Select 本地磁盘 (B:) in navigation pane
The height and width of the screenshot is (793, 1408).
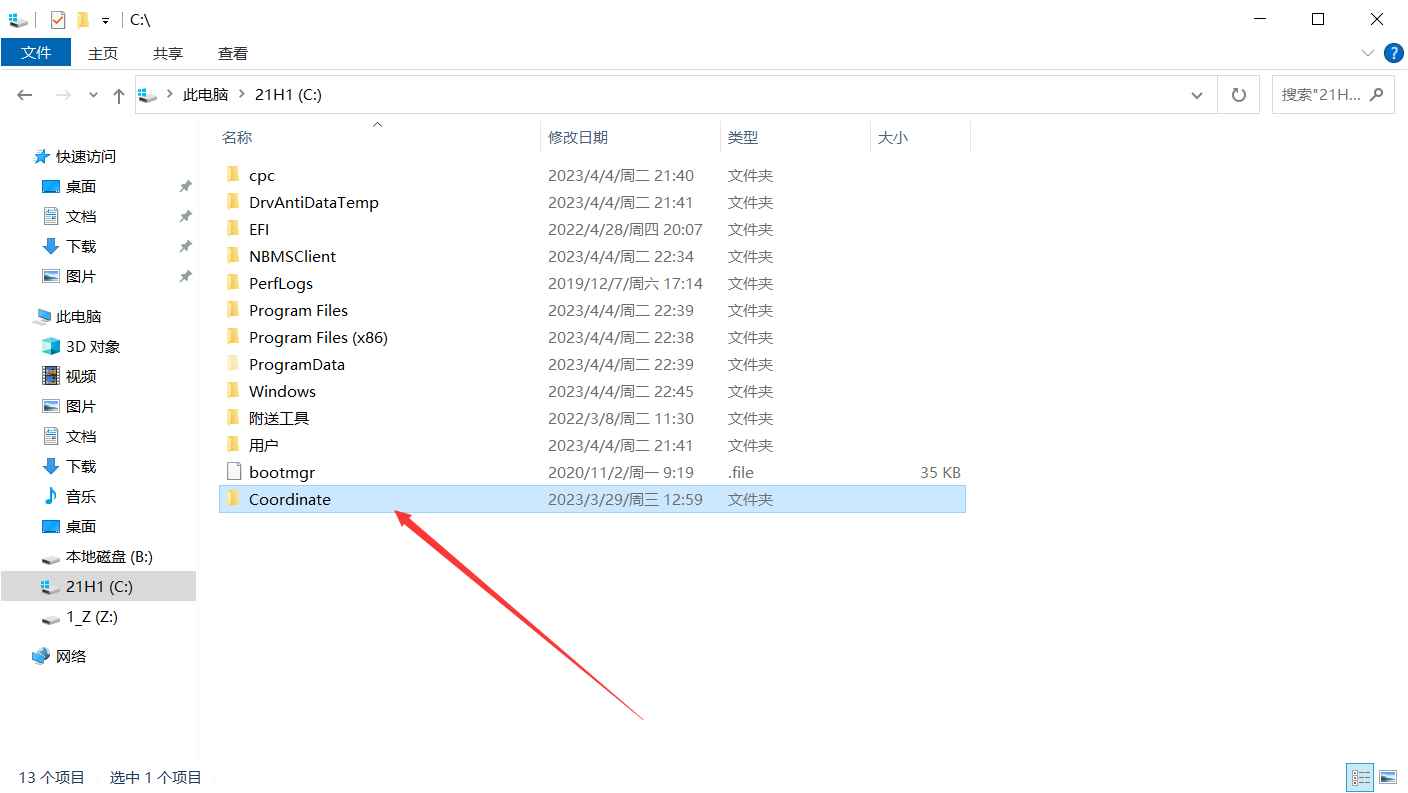click(108, 556)
